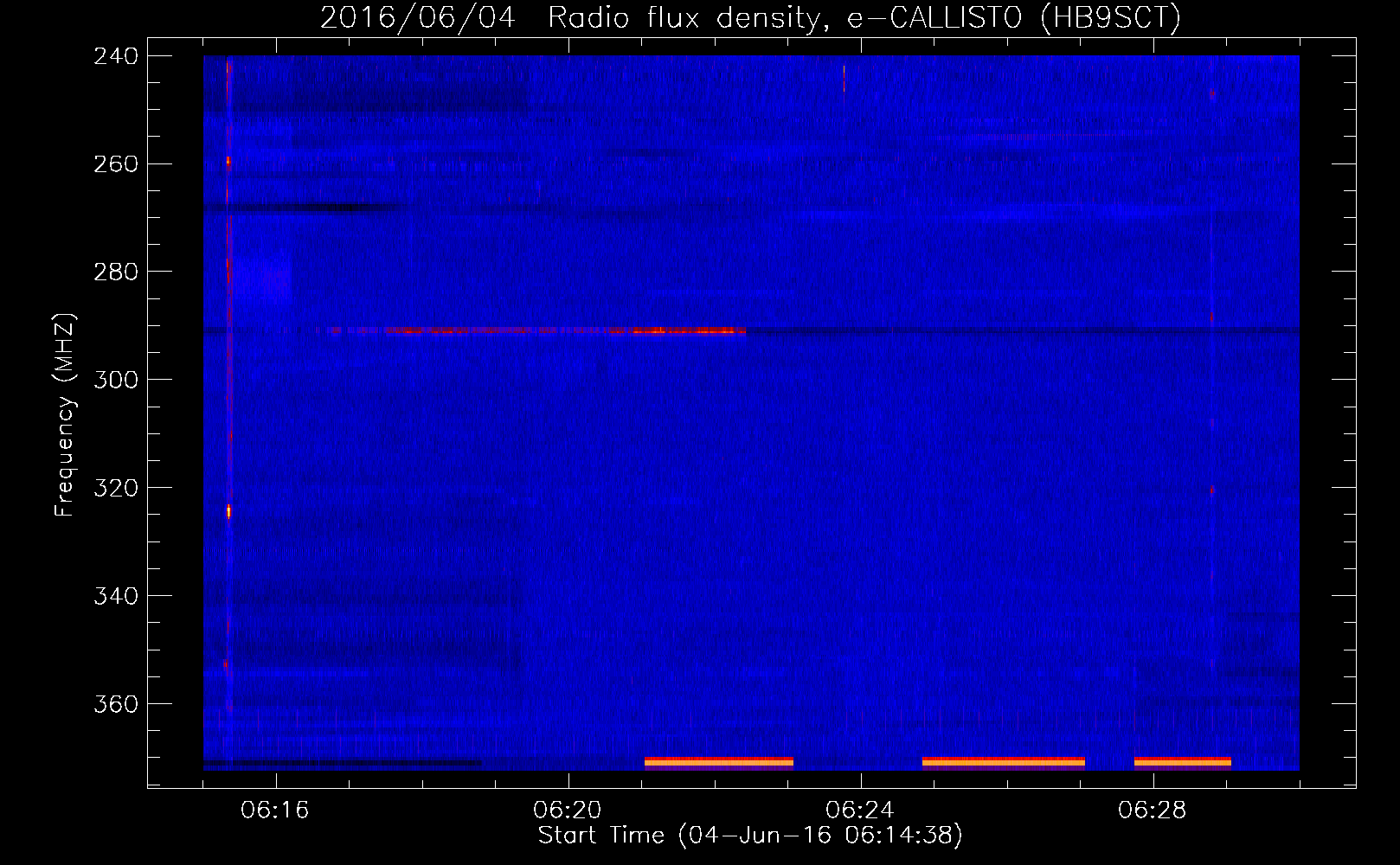Click the plot title mentioning e-CALLISTO (HB9SCT)
The image size is (1400, 865).
tap(750, 17)
